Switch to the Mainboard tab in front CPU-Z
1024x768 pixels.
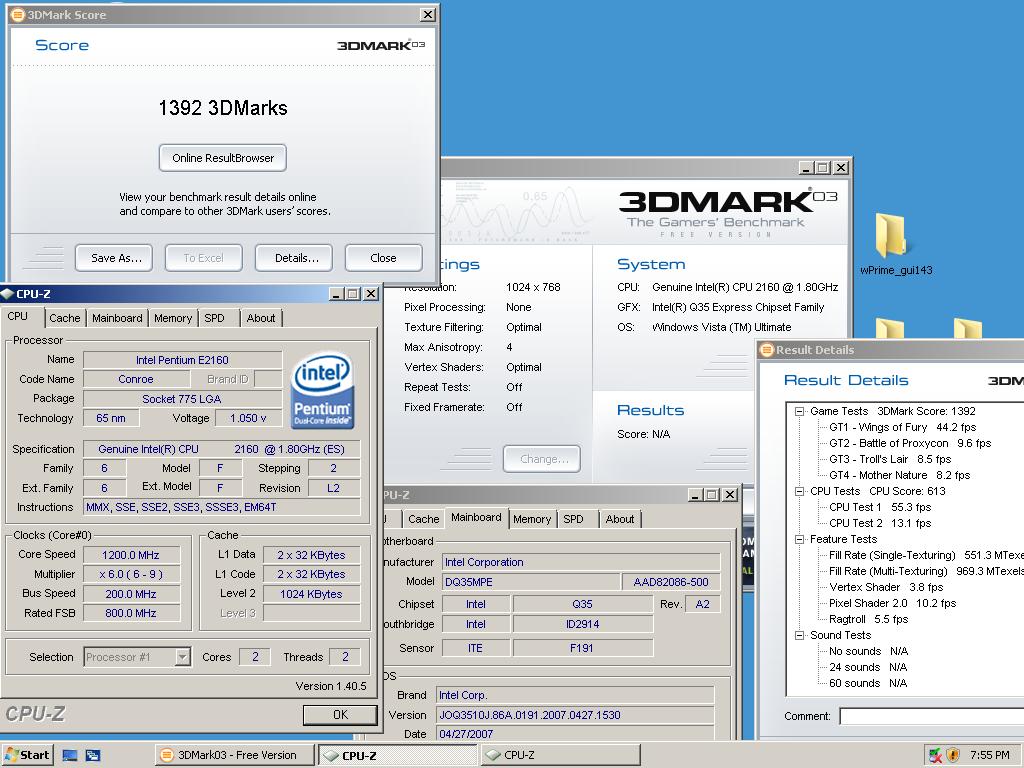tap(117, 318)
